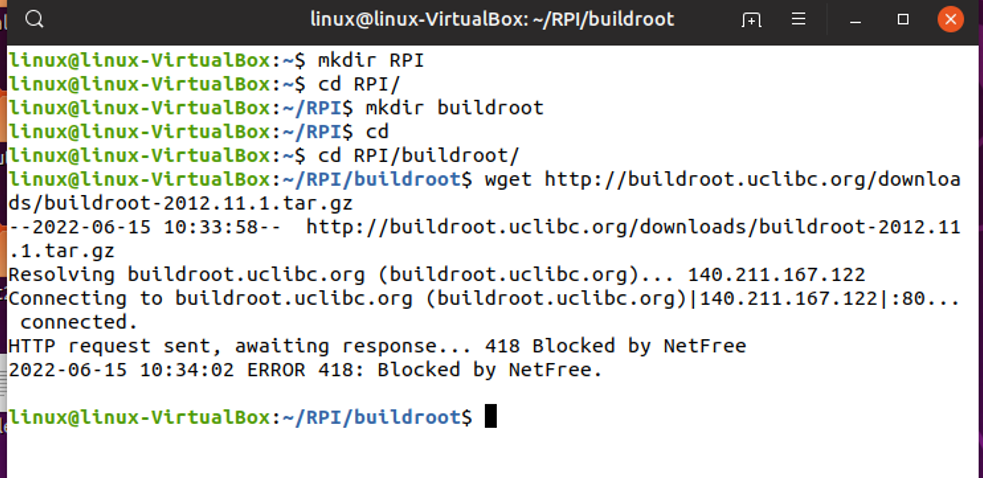
Task: Open the terminal hamburger menu
Action: click(x=799, y=20)
